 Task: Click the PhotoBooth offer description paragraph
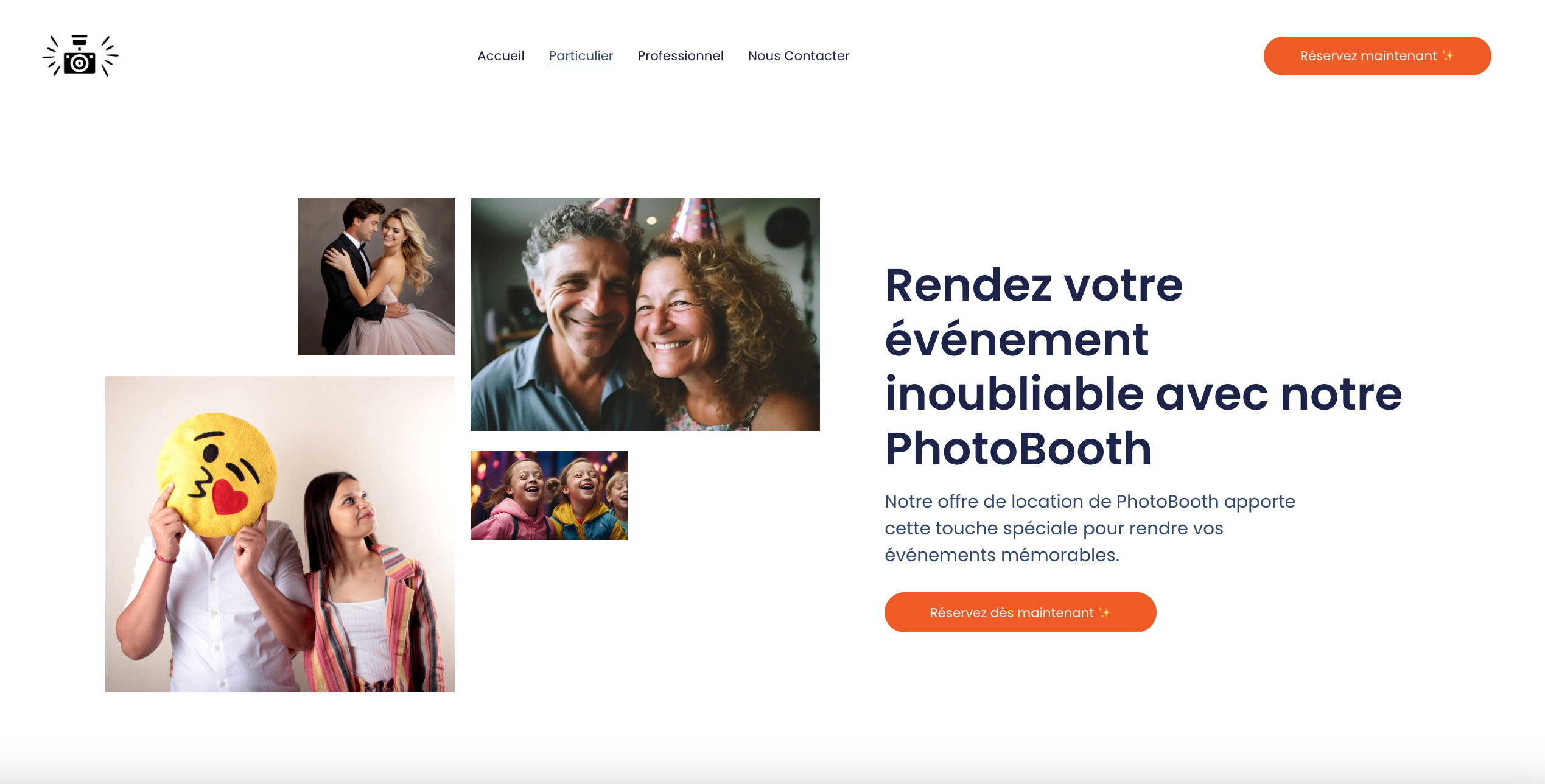tap(1090, 528)
